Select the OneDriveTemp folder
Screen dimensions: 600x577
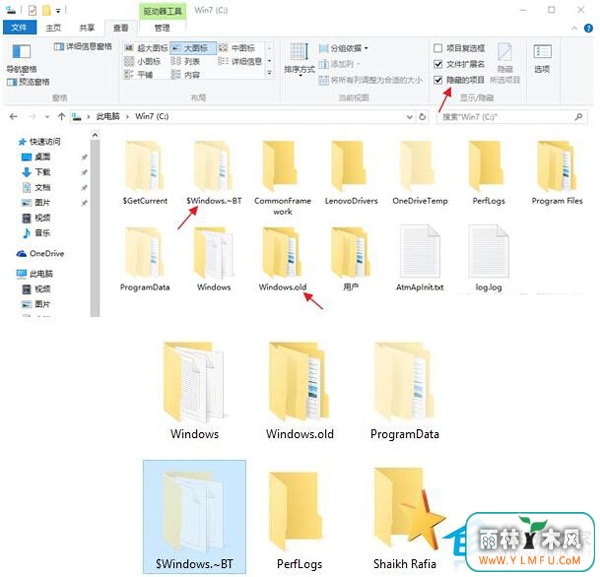[x=420, y=173]
